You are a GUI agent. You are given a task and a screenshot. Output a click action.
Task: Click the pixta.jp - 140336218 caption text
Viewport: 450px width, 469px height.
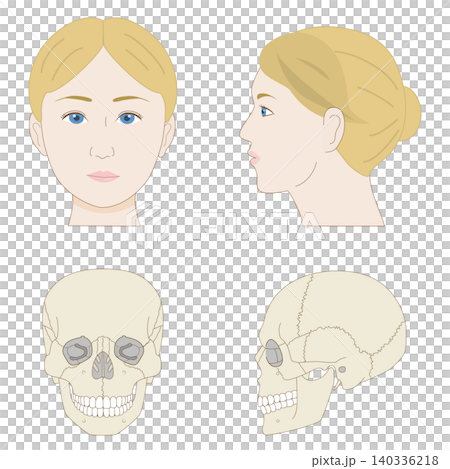(x=375, y=460)
